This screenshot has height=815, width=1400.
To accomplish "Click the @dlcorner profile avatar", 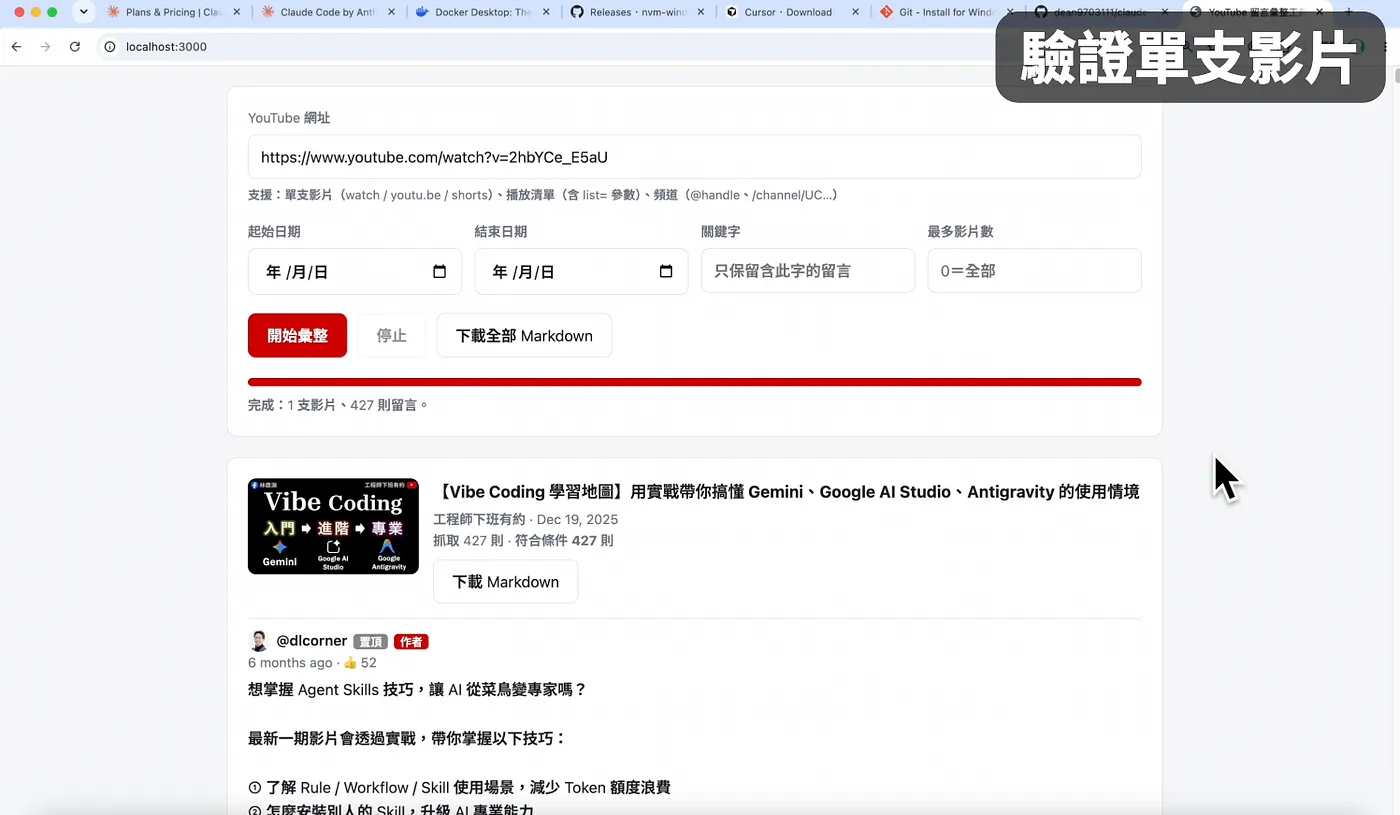I will point(259,641).
